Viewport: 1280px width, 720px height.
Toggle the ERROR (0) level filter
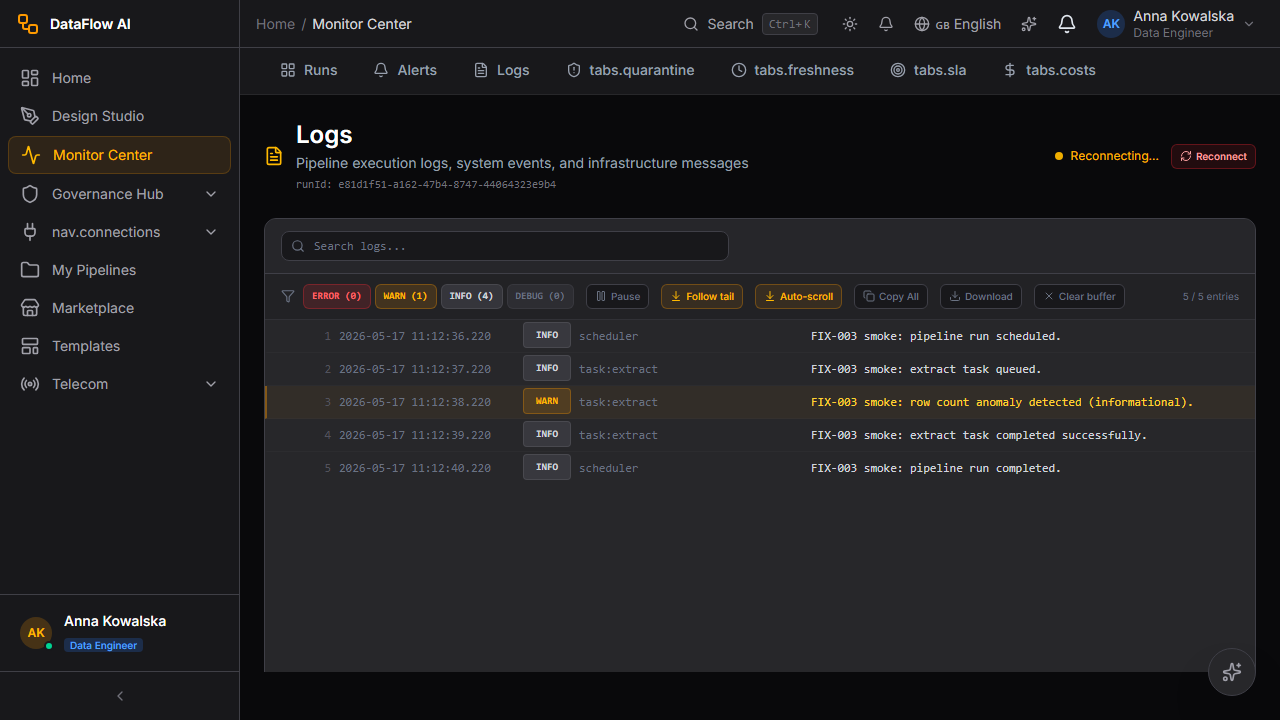pos(337,296)
